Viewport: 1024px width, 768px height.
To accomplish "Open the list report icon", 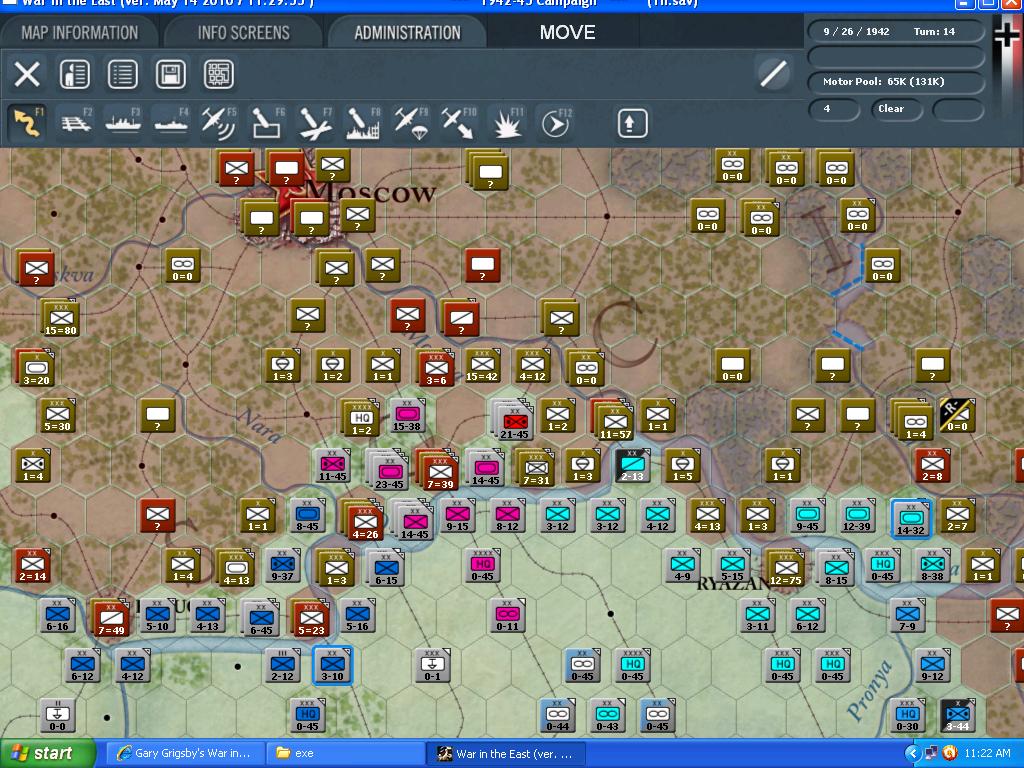I will 123,74.
